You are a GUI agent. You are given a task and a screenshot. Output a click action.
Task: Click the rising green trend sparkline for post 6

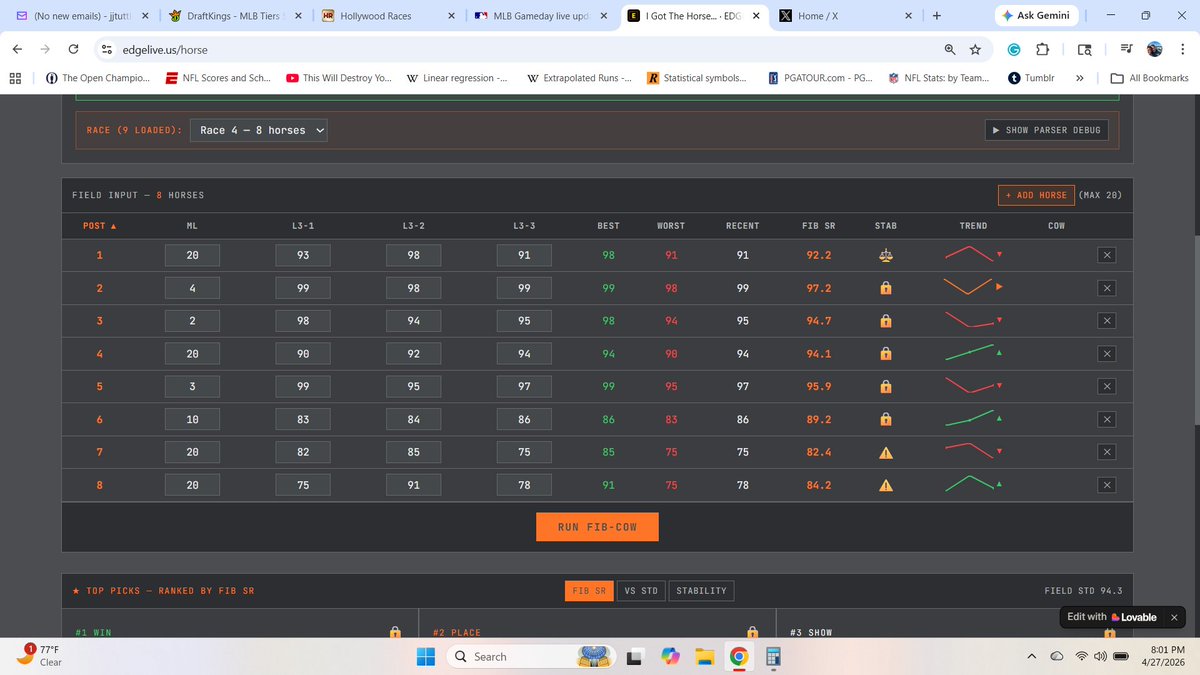(966, 419)
